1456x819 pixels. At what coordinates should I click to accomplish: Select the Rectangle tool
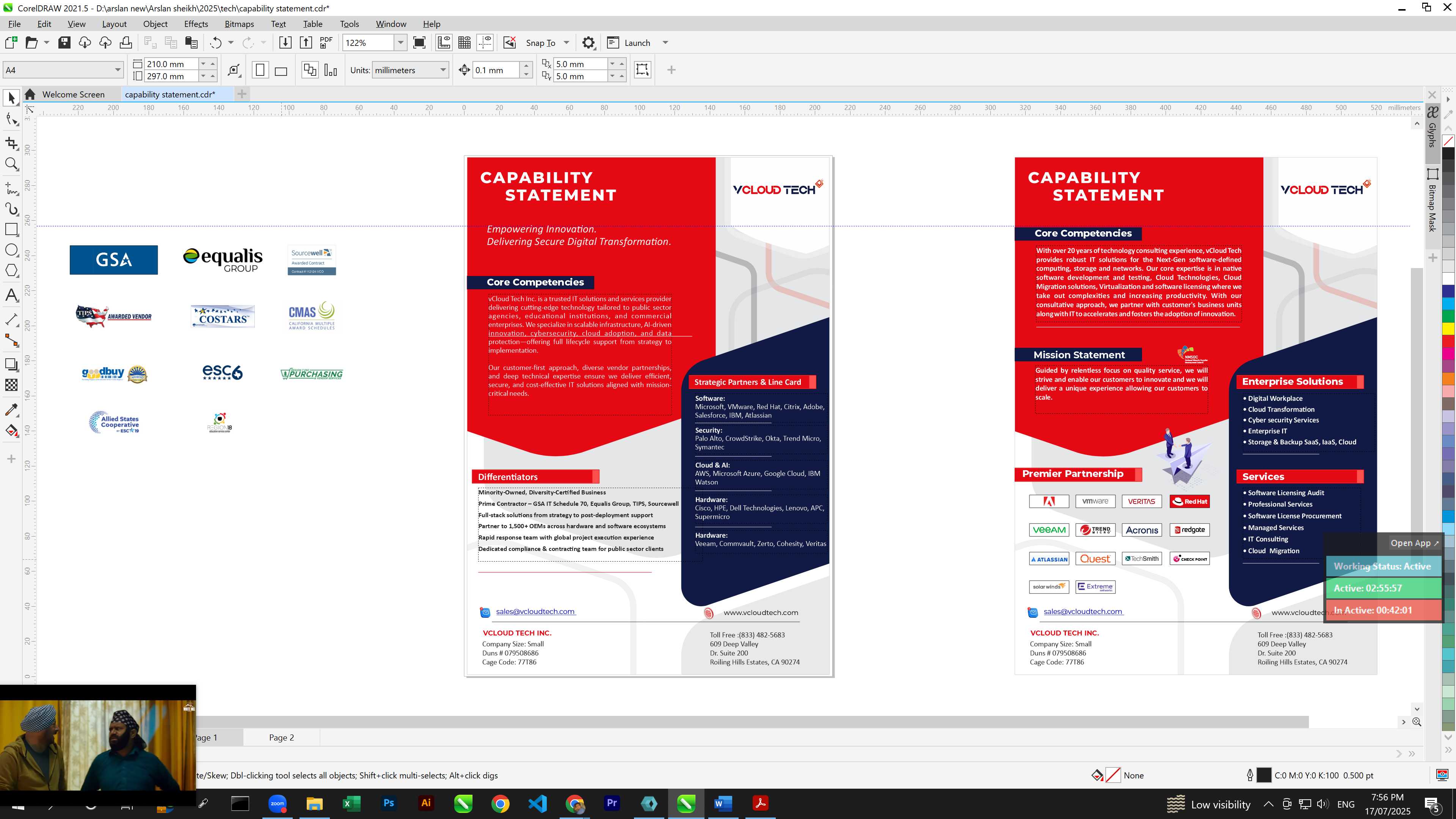11,229
